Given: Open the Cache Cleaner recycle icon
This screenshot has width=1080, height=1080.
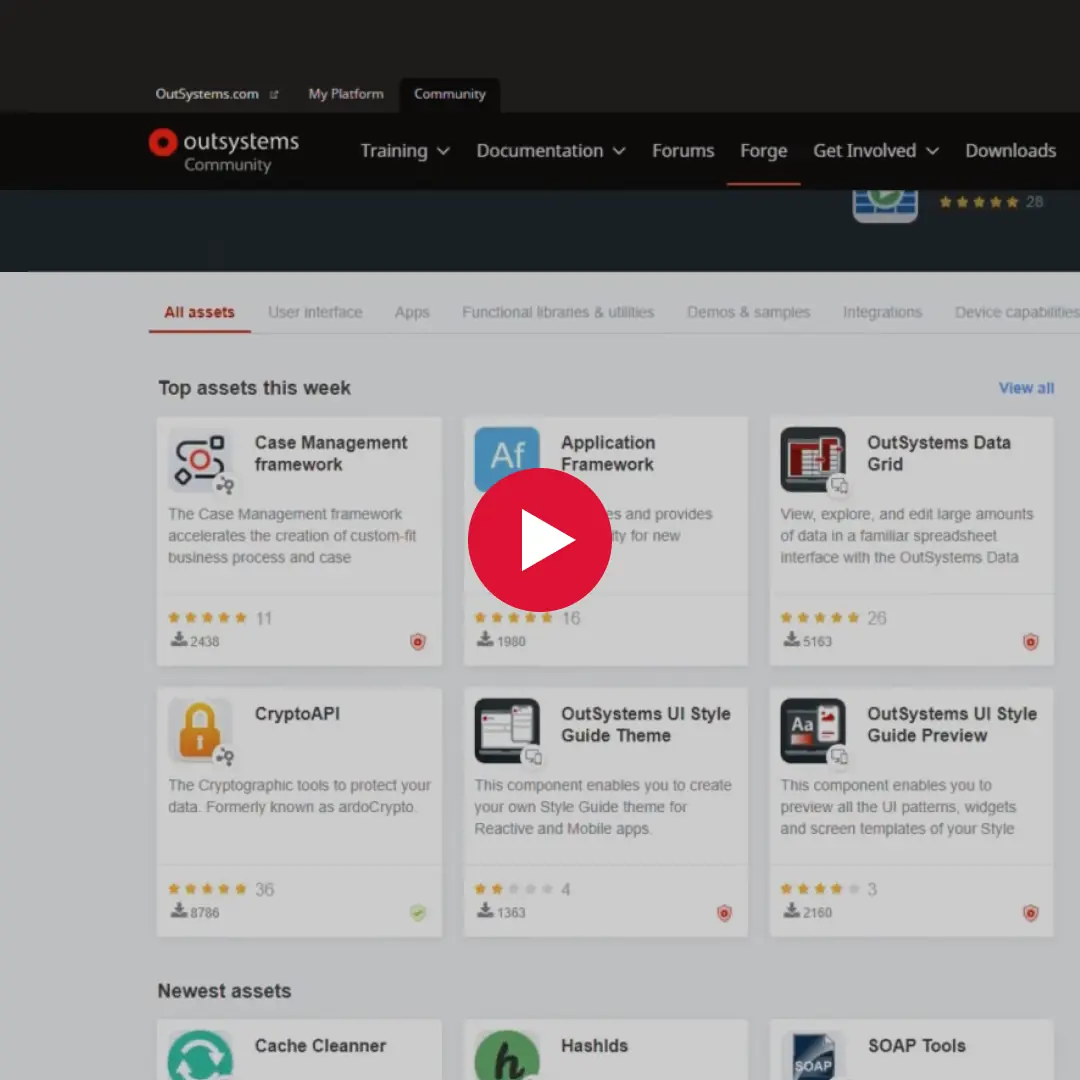Looking at the screenshot, I should click(201, 1056).
